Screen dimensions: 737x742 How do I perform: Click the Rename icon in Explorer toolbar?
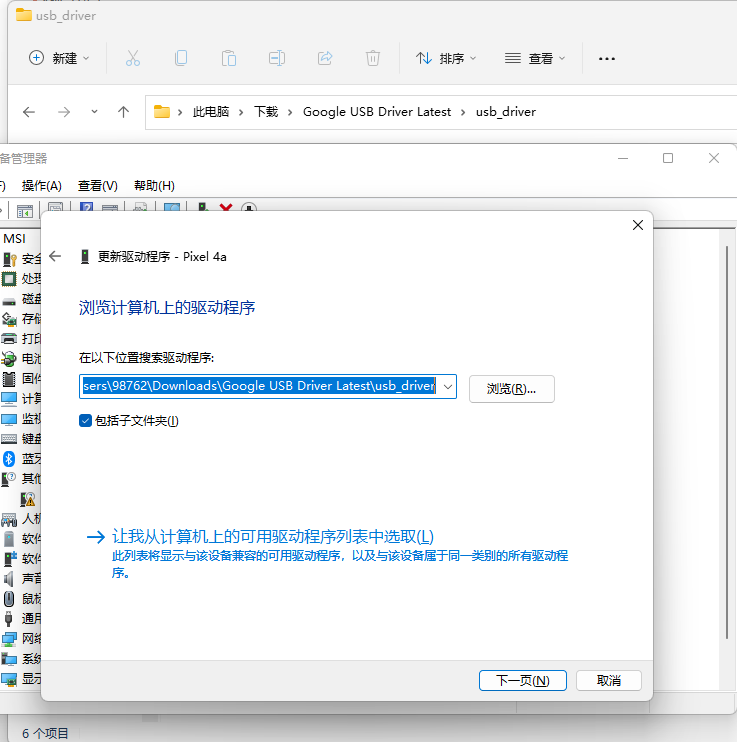(277, 58)
